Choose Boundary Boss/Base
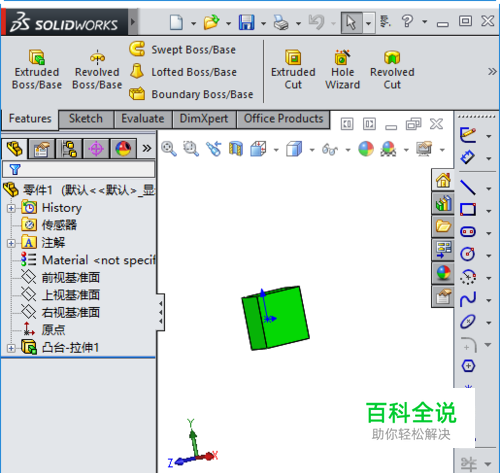Image resolution: width=500 pixels, height=473 pixels. [x=191, y=94]
